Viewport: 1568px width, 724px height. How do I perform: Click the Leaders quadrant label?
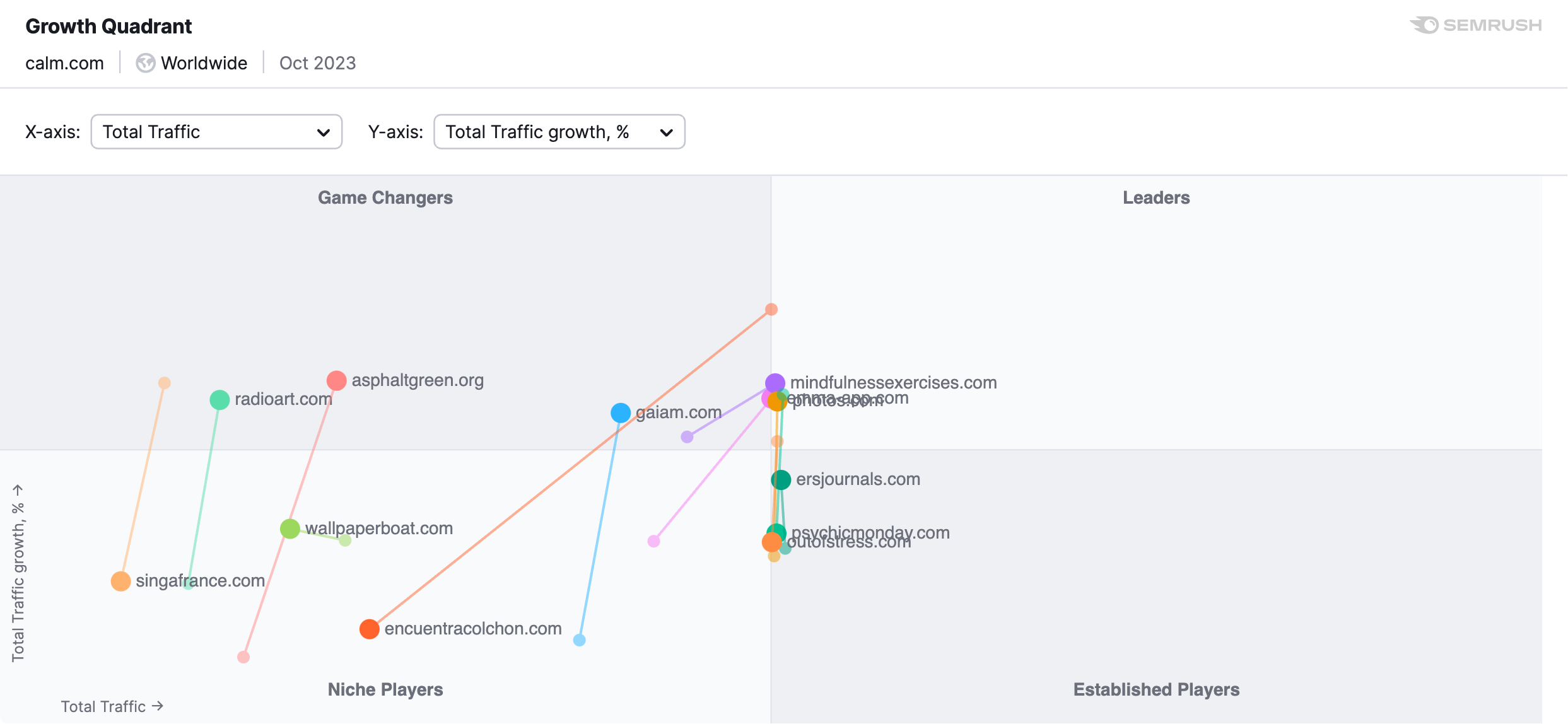point(1156,197)
